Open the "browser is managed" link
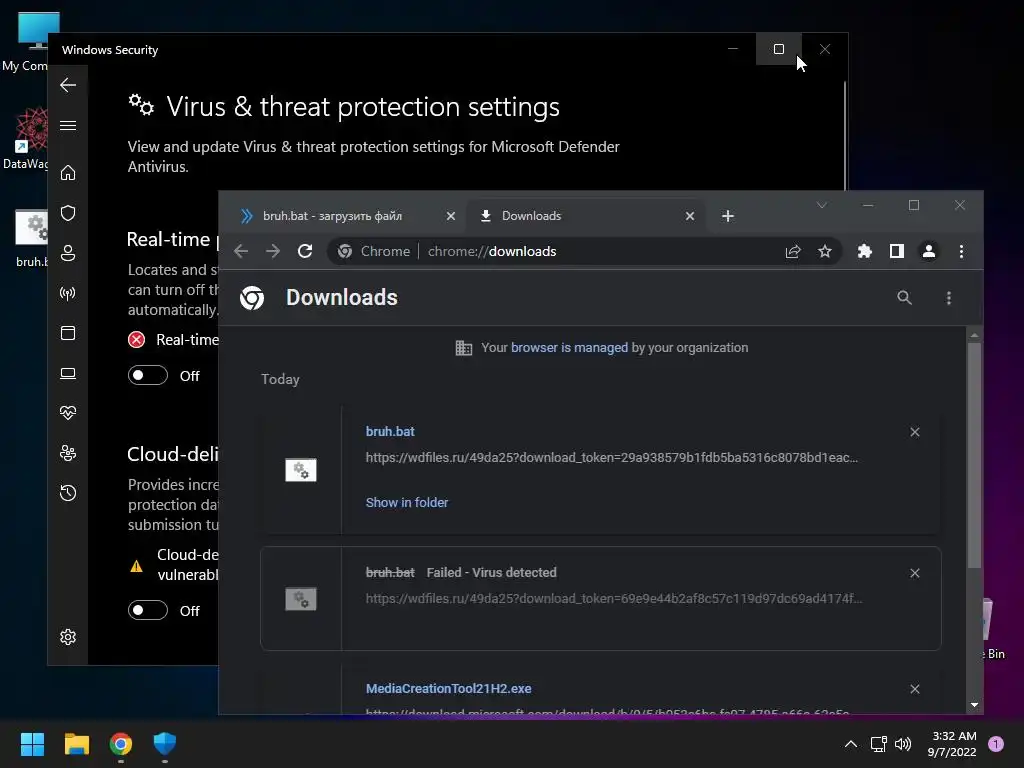Viewport: 1024px width, 768px height. [569, 347]
